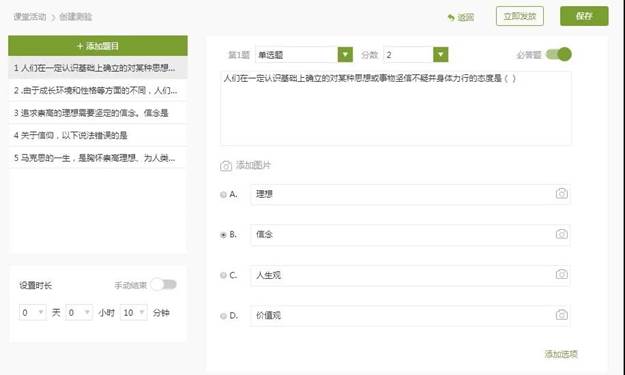Click the add option link
Image resolution: width=625 pixels, height=375 pixels.
click(561, 354)
